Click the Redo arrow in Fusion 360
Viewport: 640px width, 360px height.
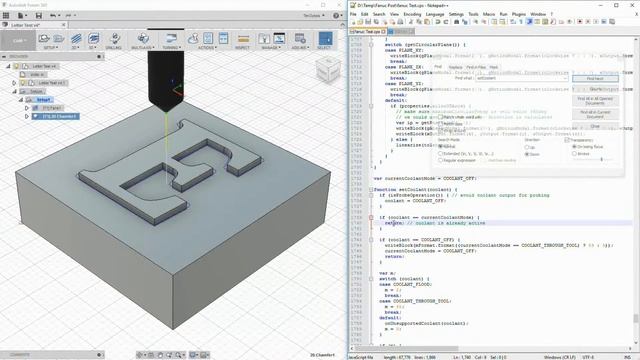[69, 16]
